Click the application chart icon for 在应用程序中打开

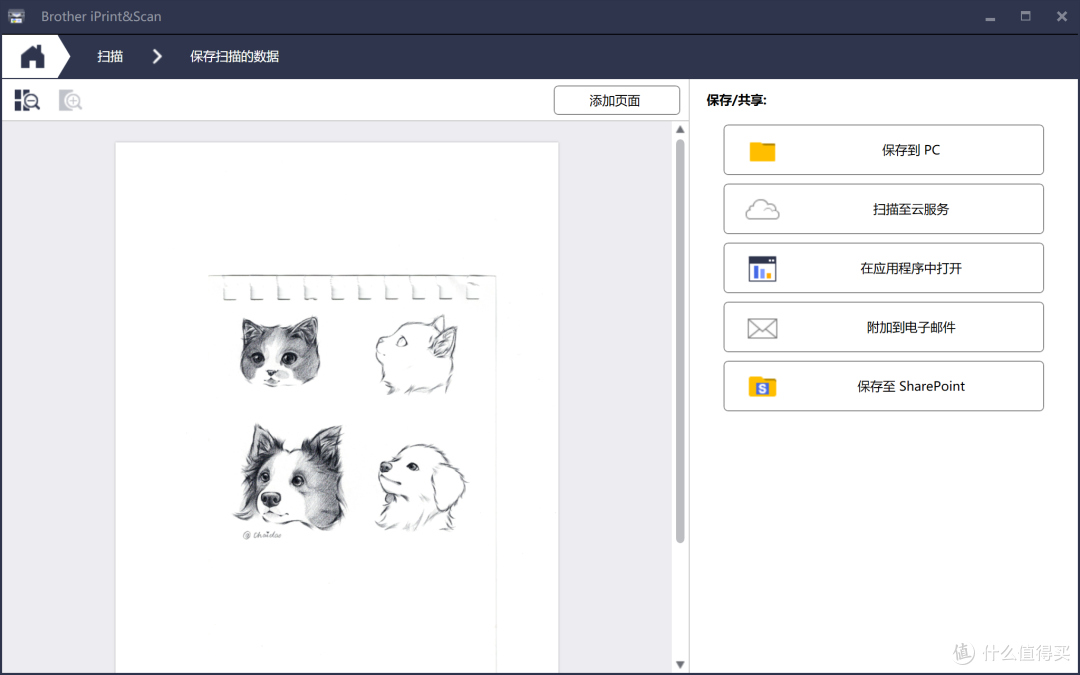[762, 269]
